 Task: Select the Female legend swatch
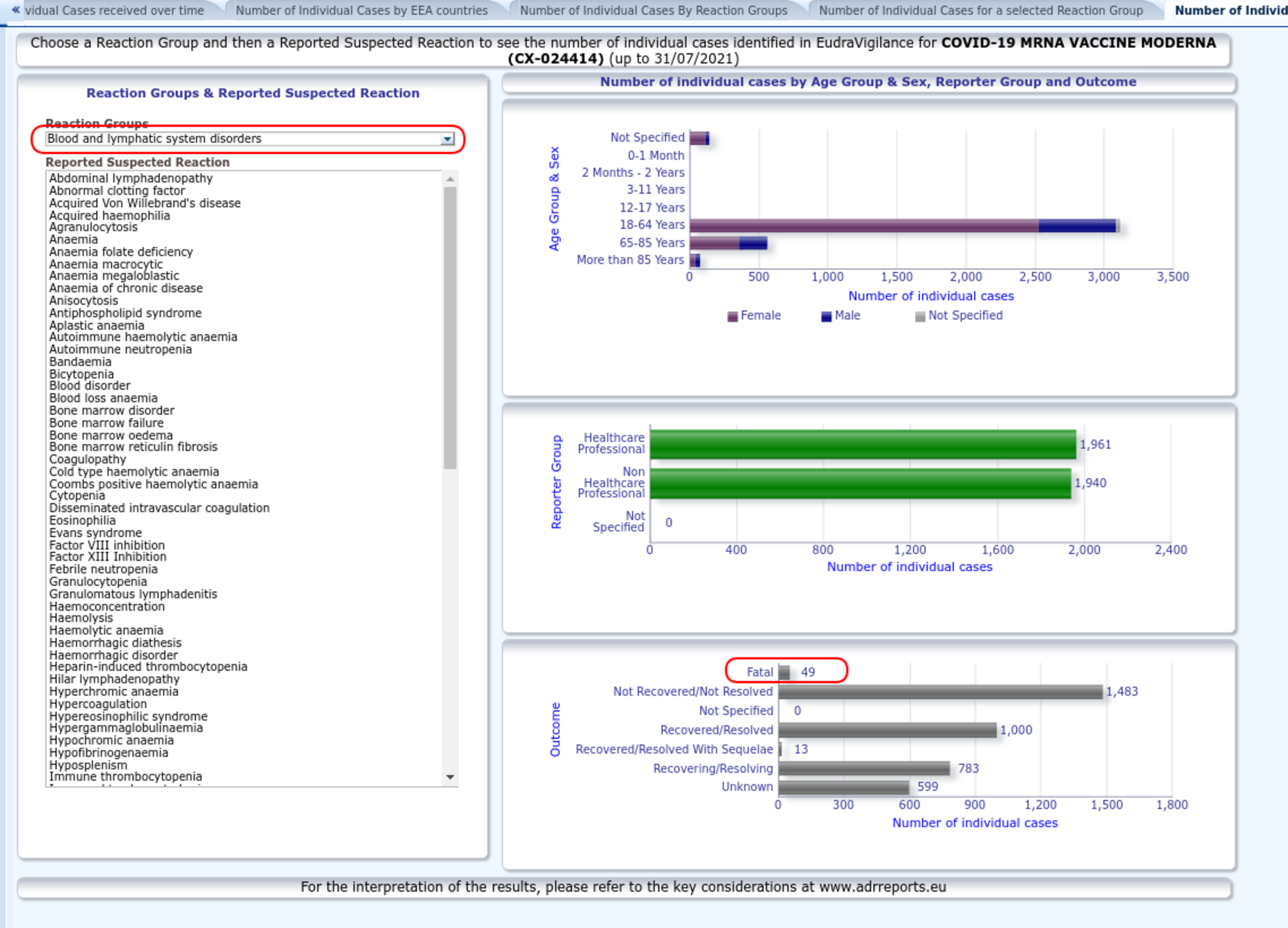[x=732, y=316]
